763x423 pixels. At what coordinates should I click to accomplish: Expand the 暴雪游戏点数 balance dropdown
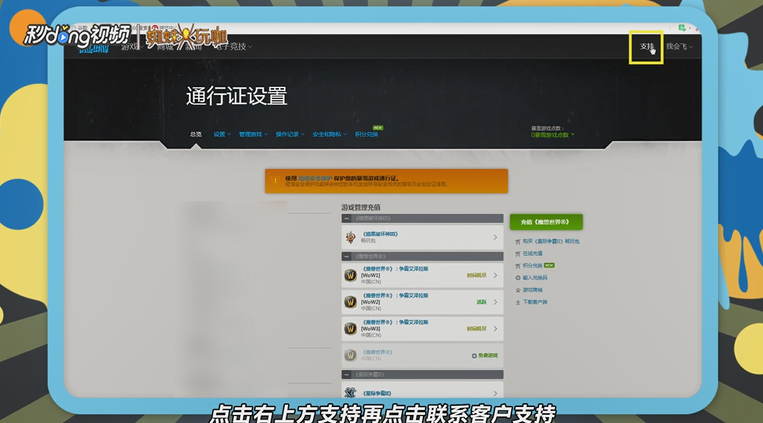(553, 135)
